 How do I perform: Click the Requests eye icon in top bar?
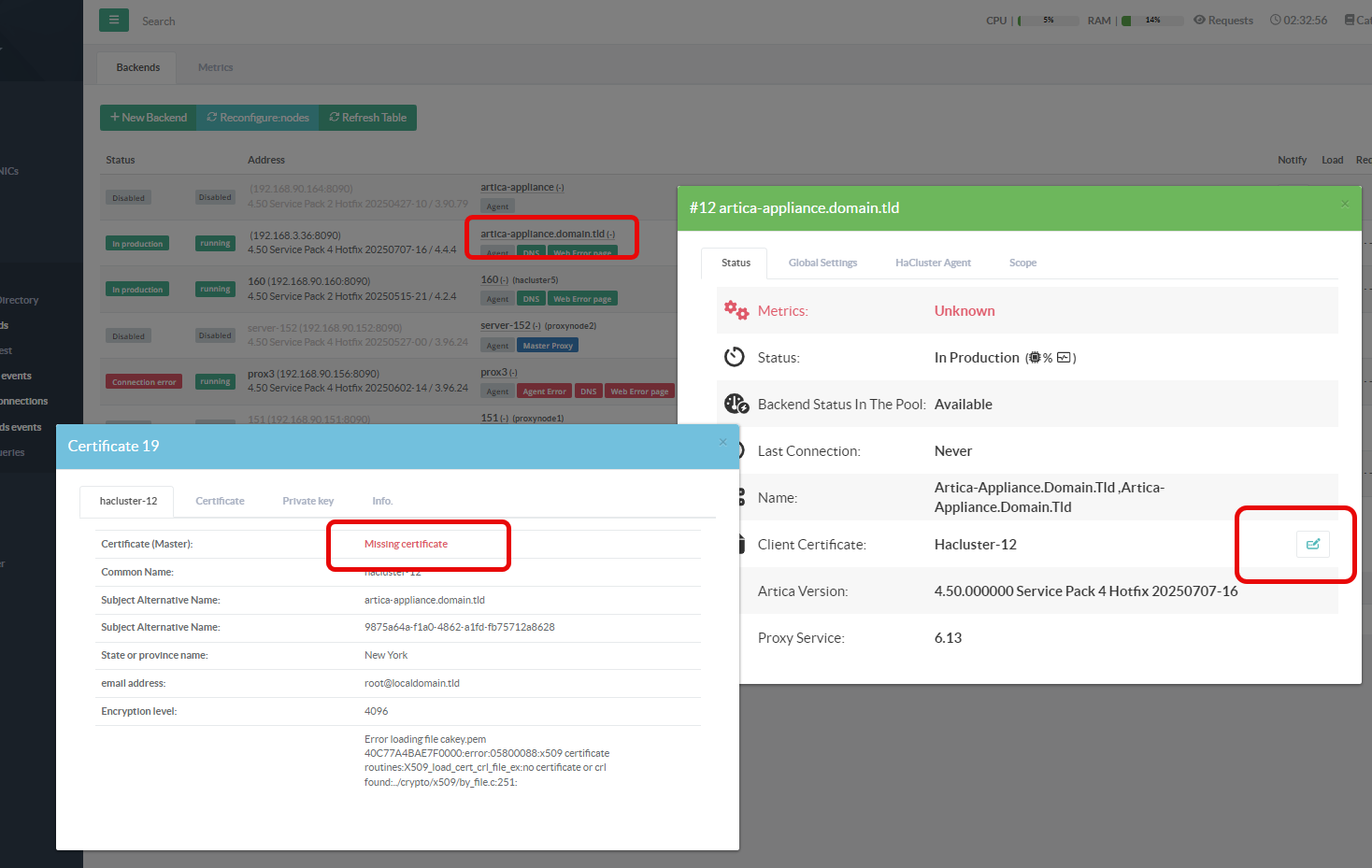1199,20
